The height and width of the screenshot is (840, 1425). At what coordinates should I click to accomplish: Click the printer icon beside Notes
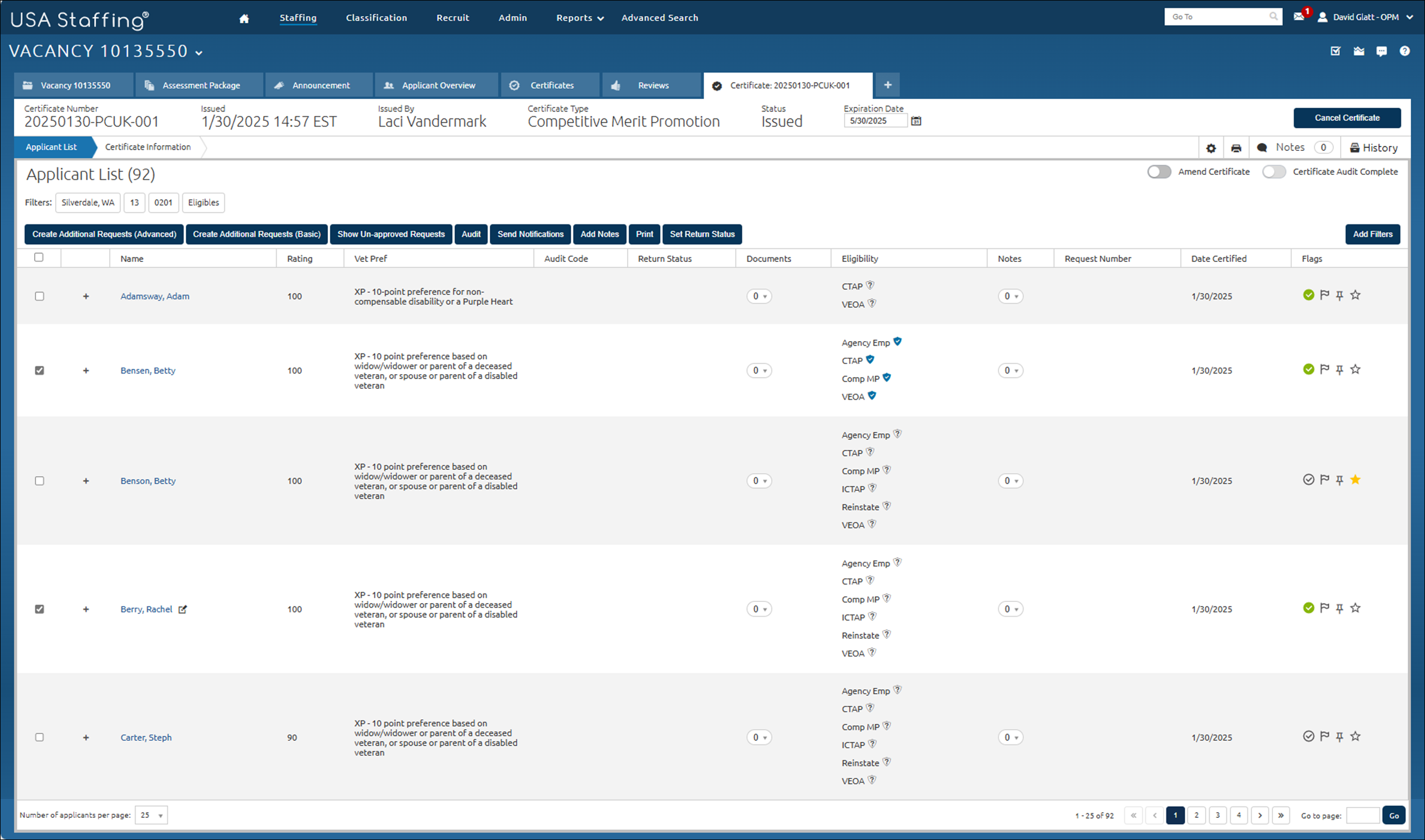[x=1236, y=148]
